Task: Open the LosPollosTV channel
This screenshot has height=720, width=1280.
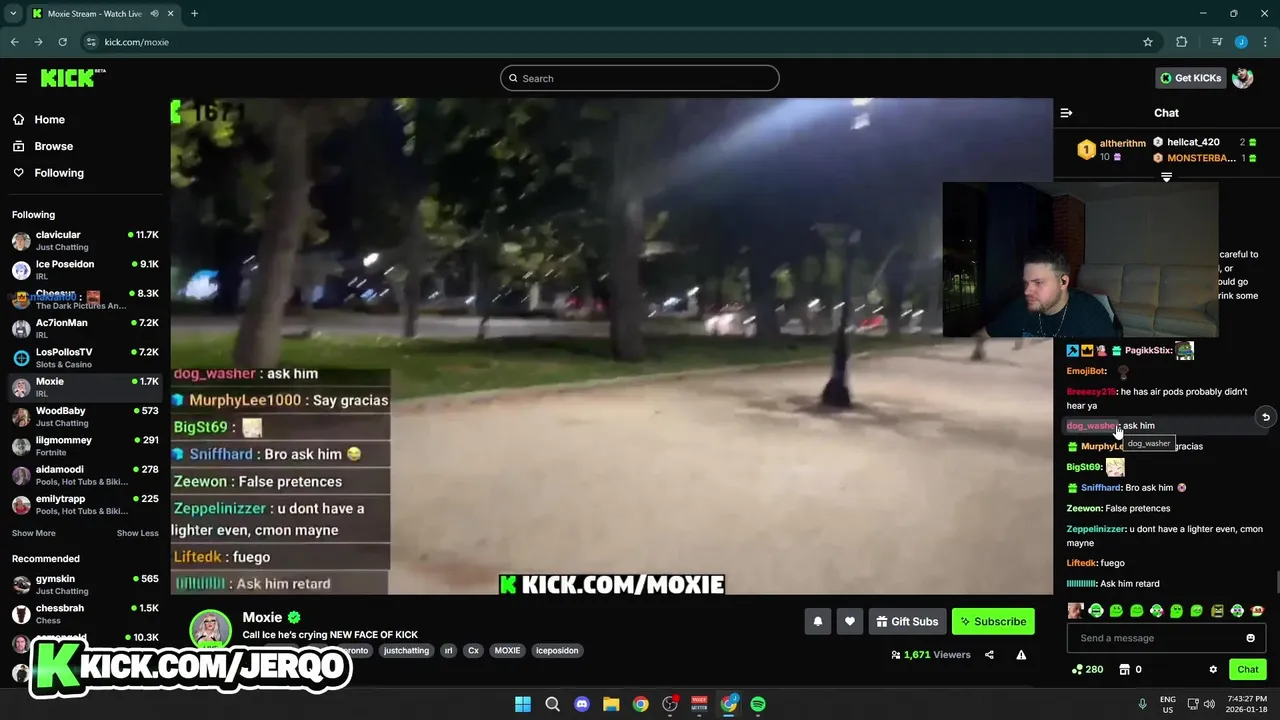Action: point(85,358)
